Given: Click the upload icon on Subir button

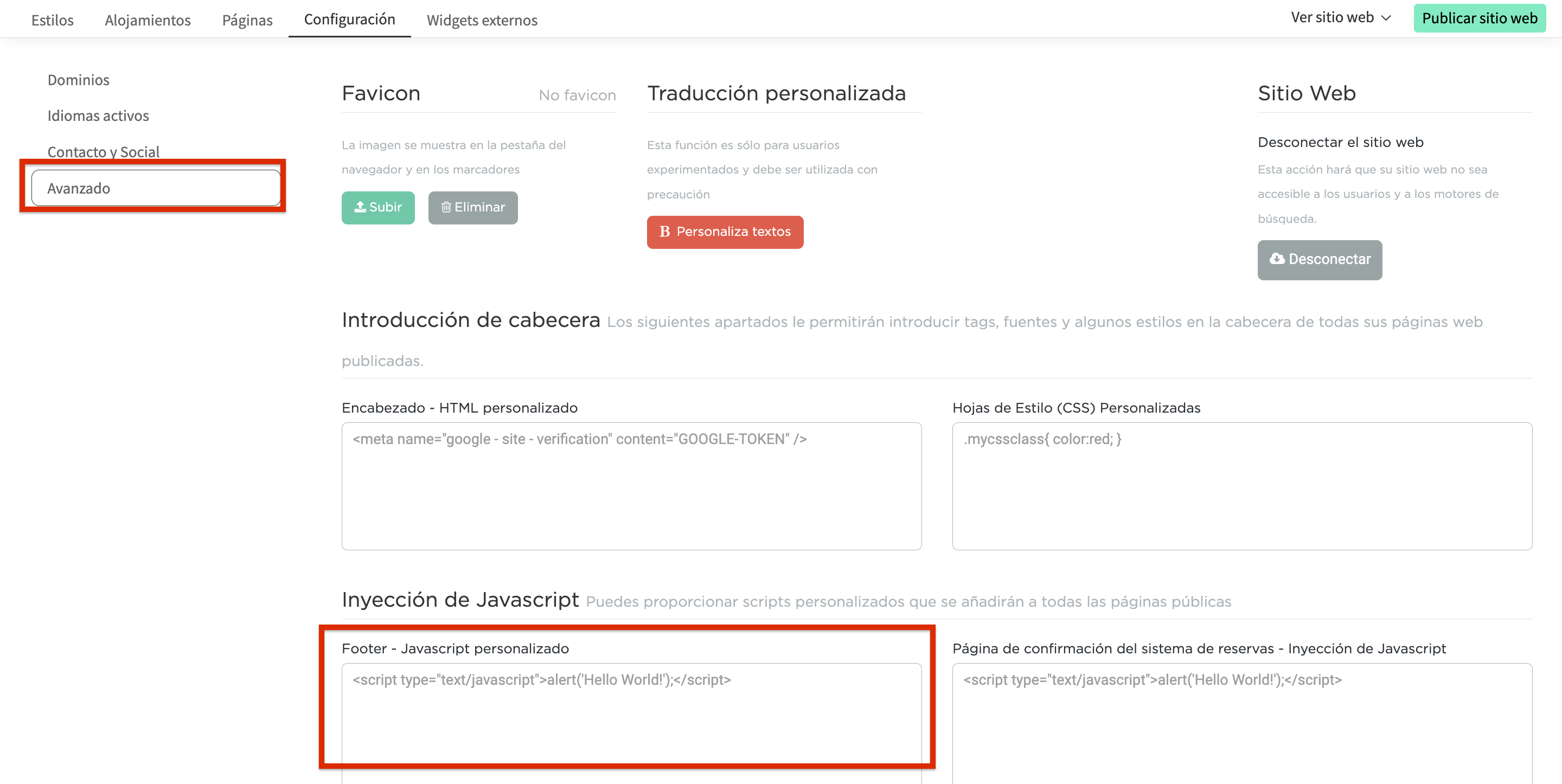Looking at the screenshot, I should (x=360, y=207).
